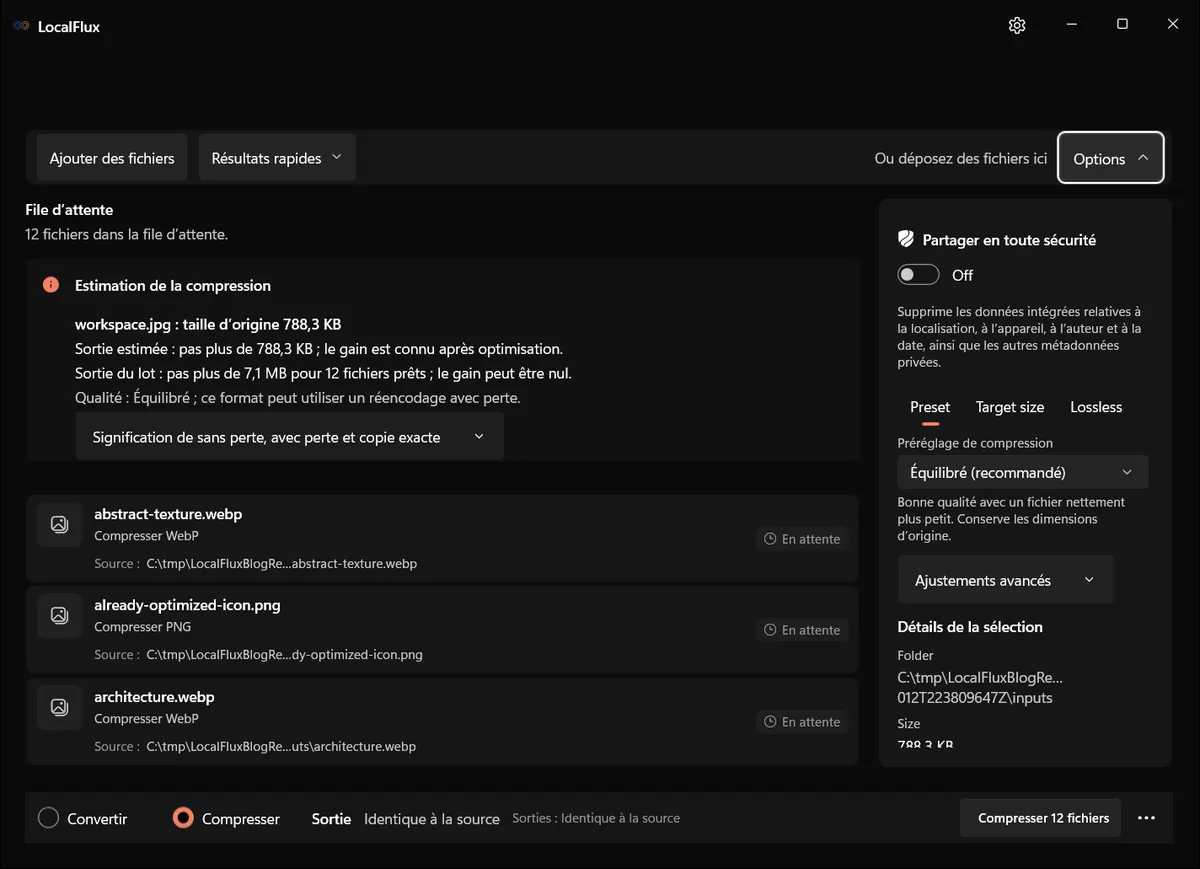The height and width of the screenshot is (869, 1200).
Task: Click the image icon for architecture.webp
Action: pyautogui.click(x=60, y=707)
